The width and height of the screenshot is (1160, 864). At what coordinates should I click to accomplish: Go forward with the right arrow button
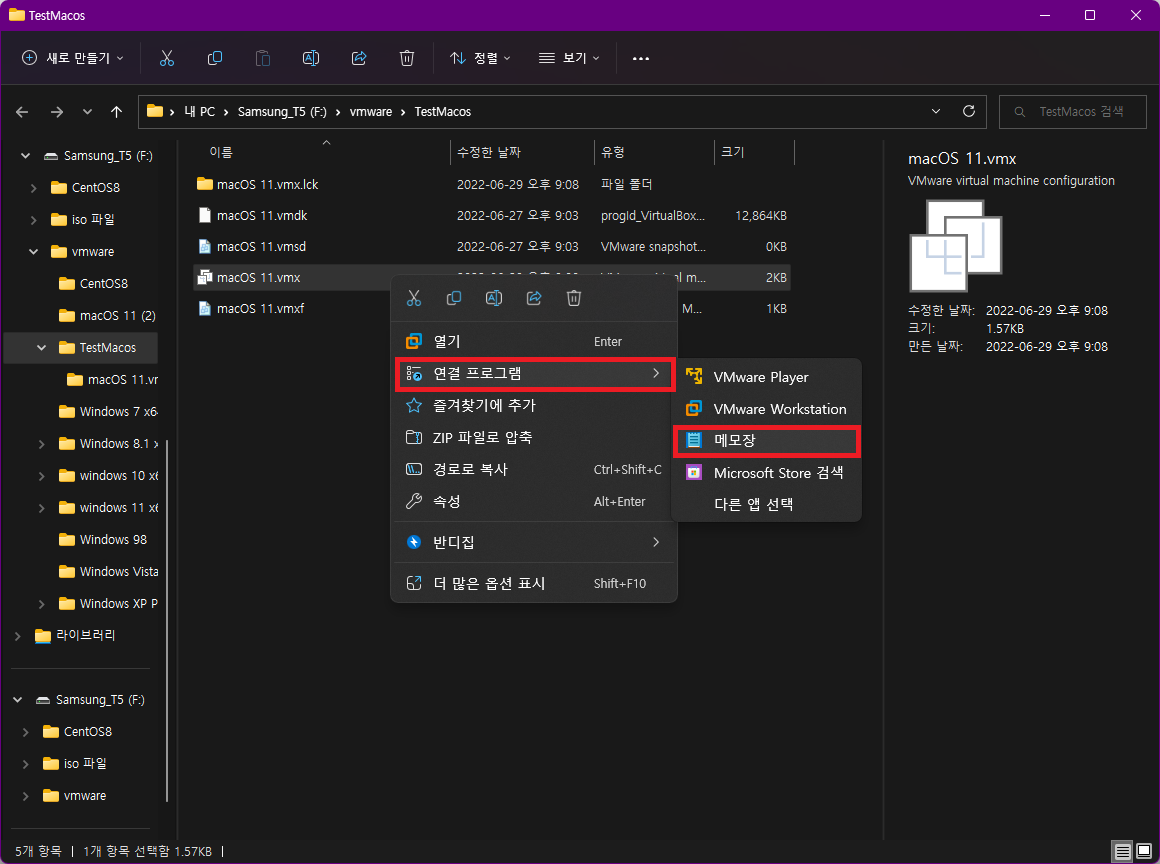click(x=56, y=112)
